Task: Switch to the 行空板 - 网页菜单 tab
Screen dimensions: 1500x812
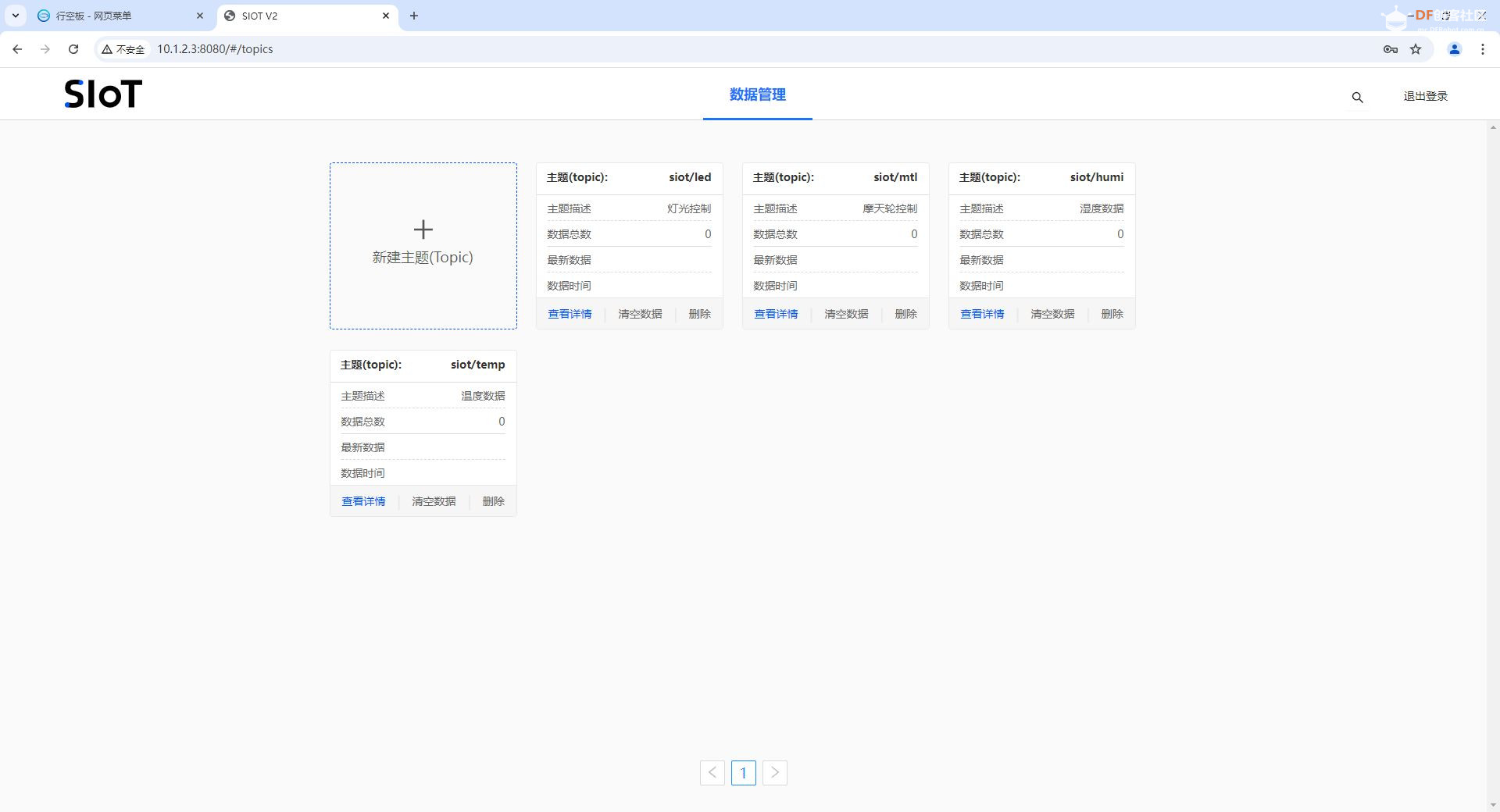Action: [x=121, y=16]
